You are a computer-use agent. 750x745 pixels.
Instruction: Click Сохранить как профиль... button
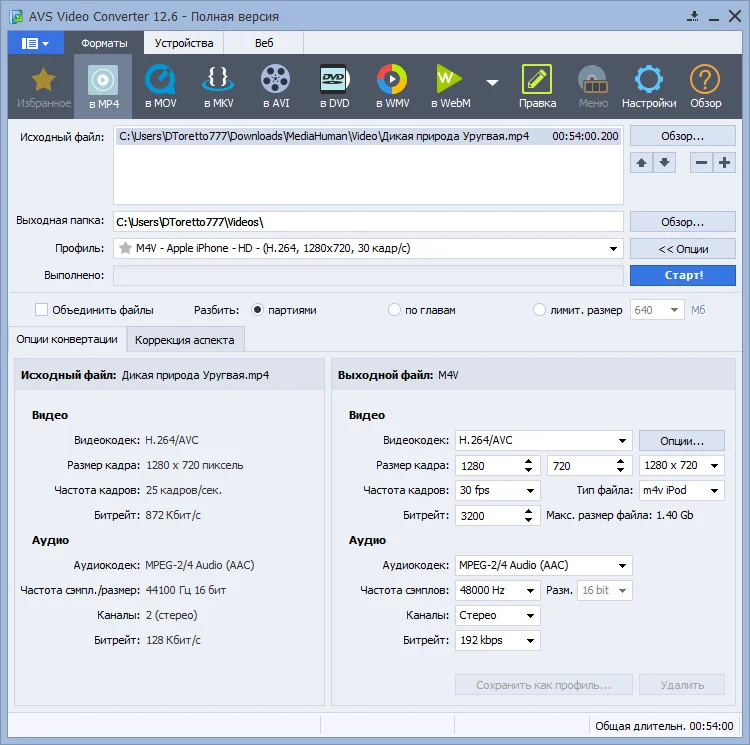[x=544, y=685]
